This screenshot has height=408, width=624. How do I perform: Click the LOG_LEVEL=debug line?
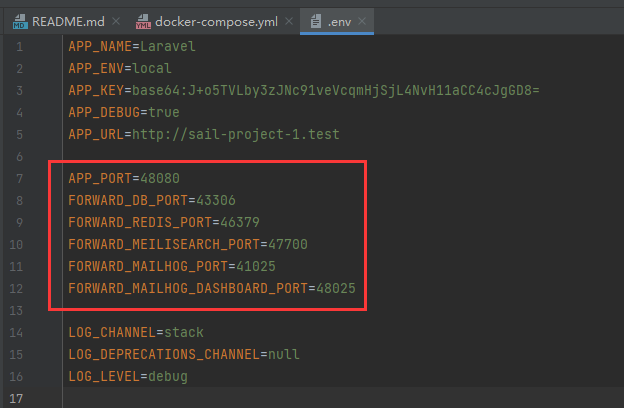pyautogui.click(x=128, y=376)
